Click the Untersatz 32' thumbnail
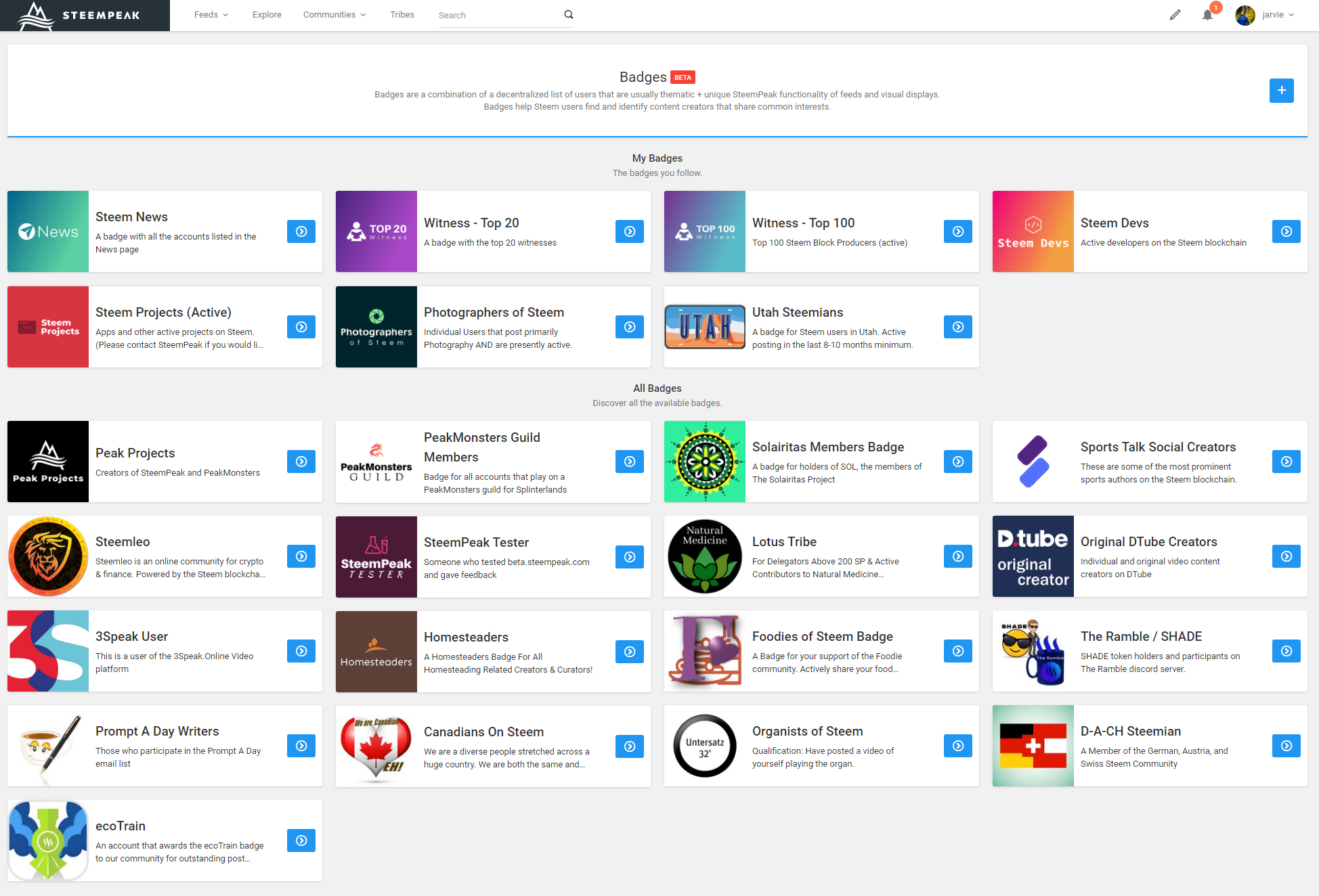The image size is (1319, 896). [705, 746]
